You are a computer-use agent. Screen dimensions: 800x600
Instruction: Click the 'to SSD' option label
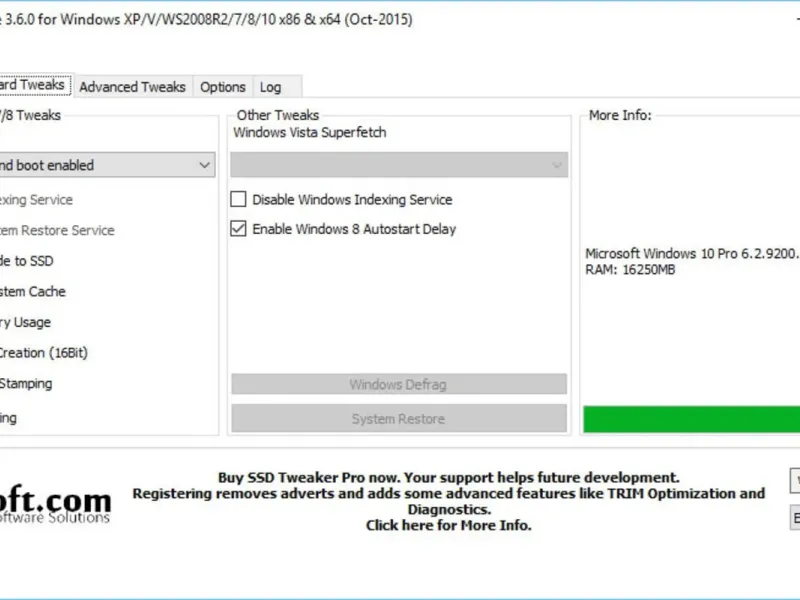pyautogui.click(x=26, y=261)
